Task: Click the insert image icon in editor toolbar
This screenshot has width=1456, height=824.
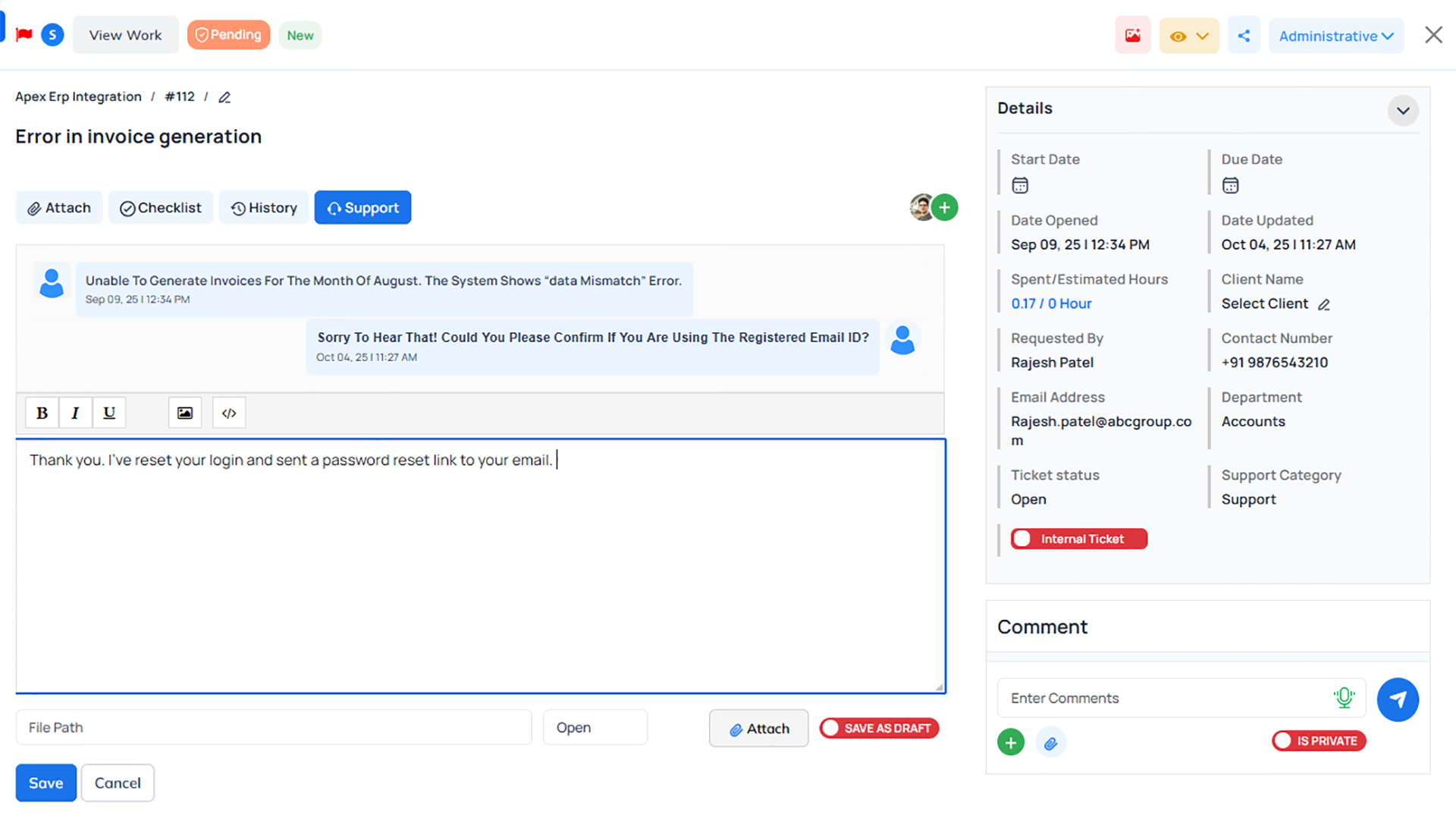Action: (x=184, y=413)
